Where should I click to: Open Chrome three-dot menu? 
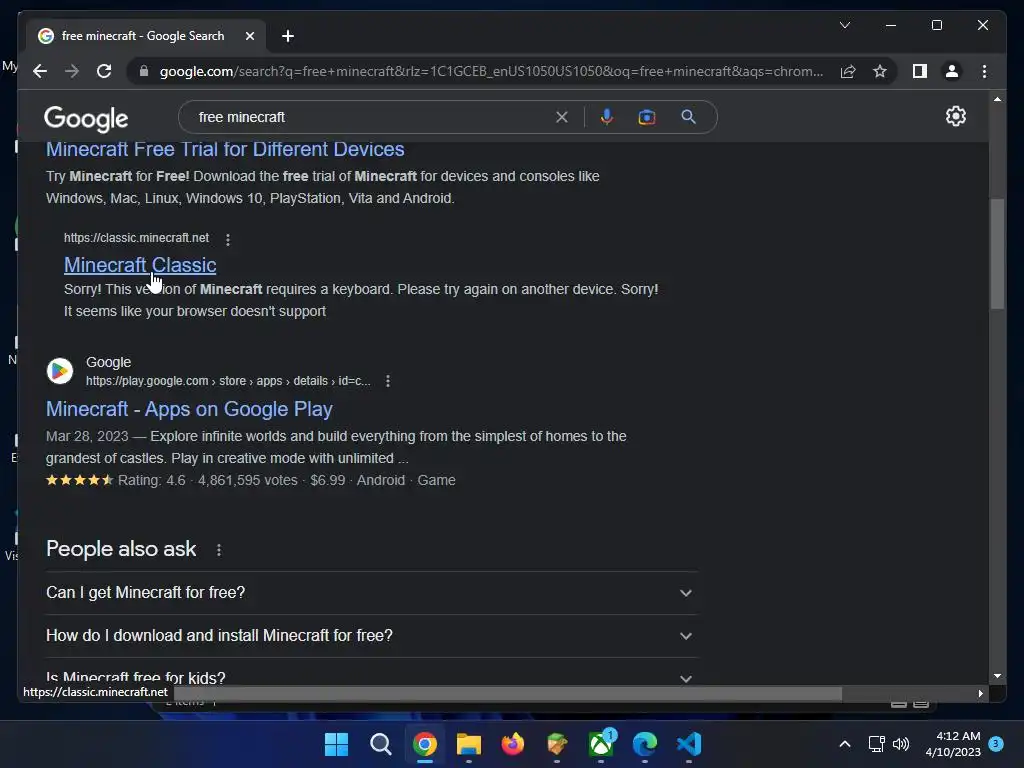point(984,71)
